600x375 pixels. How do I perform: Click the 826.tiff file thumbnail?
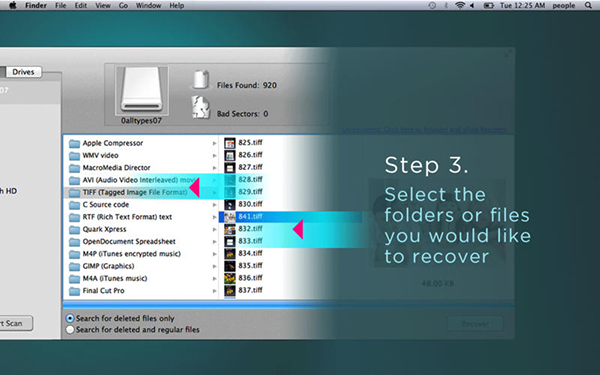click(230, 155)
